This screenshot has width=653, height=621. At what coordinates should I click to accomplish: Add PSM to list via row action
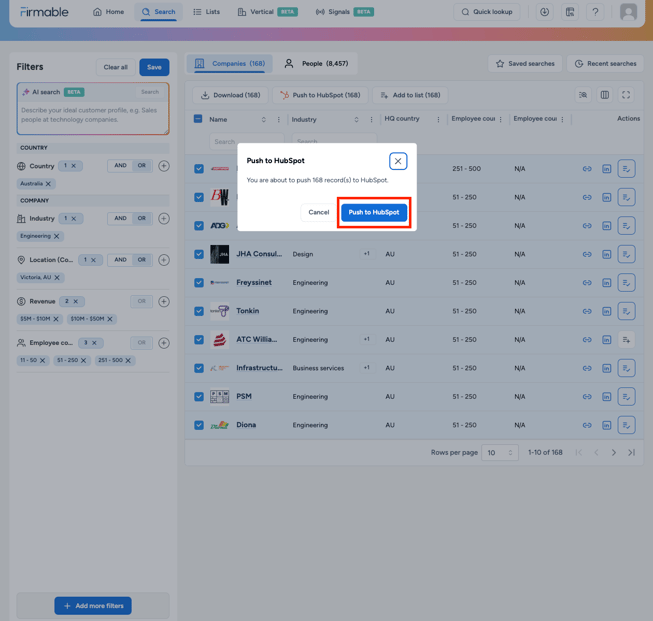tap(626, 397)
